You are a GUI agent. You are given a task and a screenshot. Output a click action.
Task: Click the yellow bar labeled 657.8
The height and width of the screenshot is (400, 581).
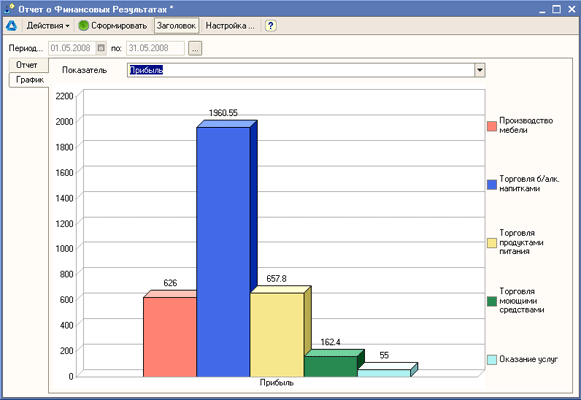277,335
